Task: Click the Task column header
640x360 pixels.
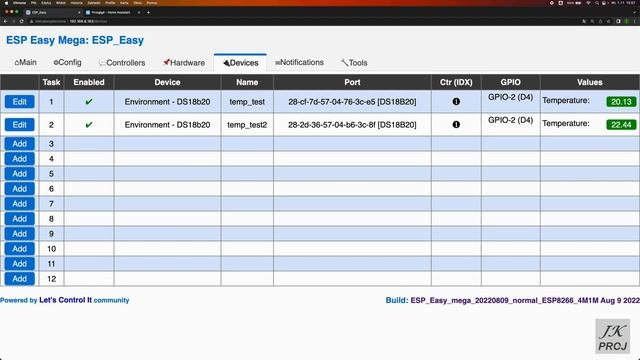Action: tap(51, 82)
